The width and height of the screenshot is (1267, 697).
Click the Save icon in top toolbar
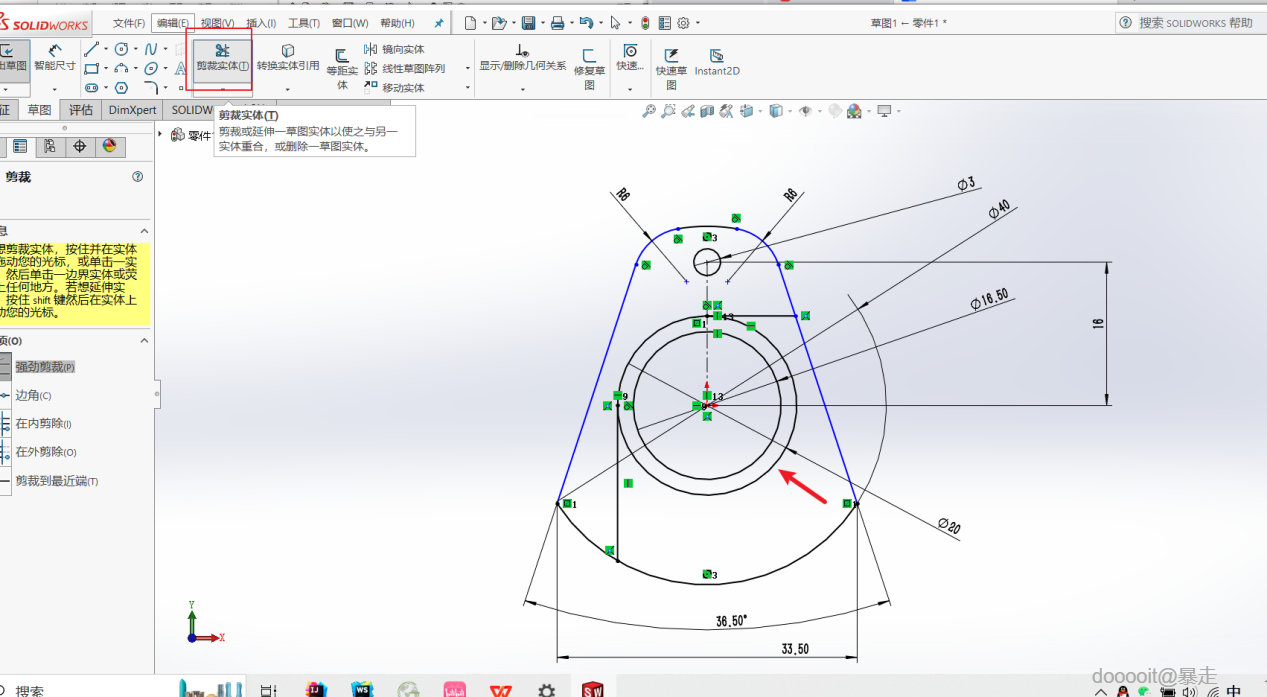528,23
